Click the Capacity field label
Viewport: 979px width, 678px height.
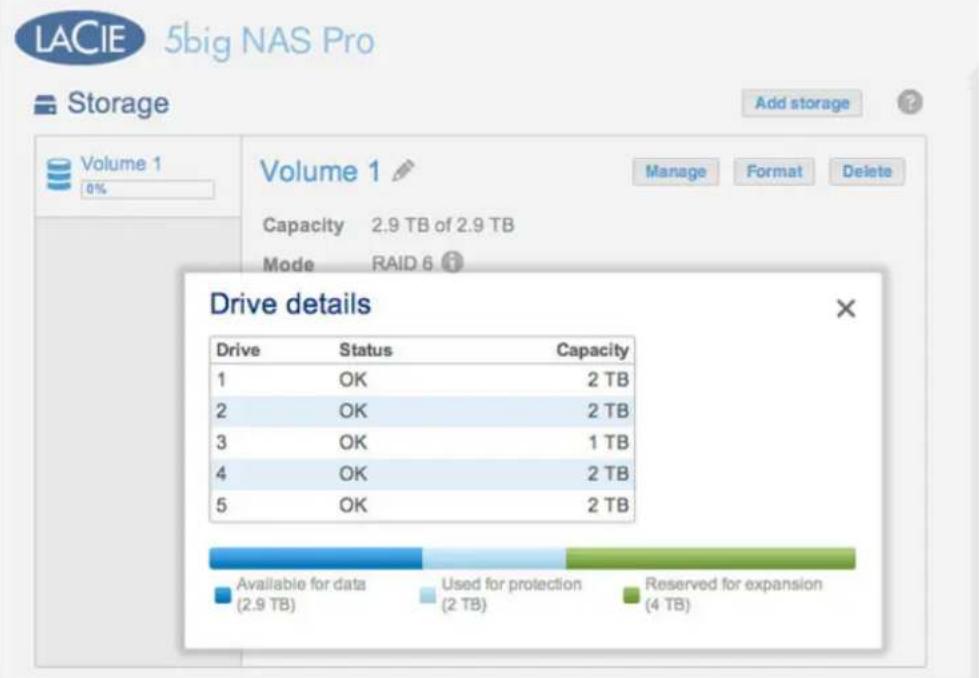(303, 225)
